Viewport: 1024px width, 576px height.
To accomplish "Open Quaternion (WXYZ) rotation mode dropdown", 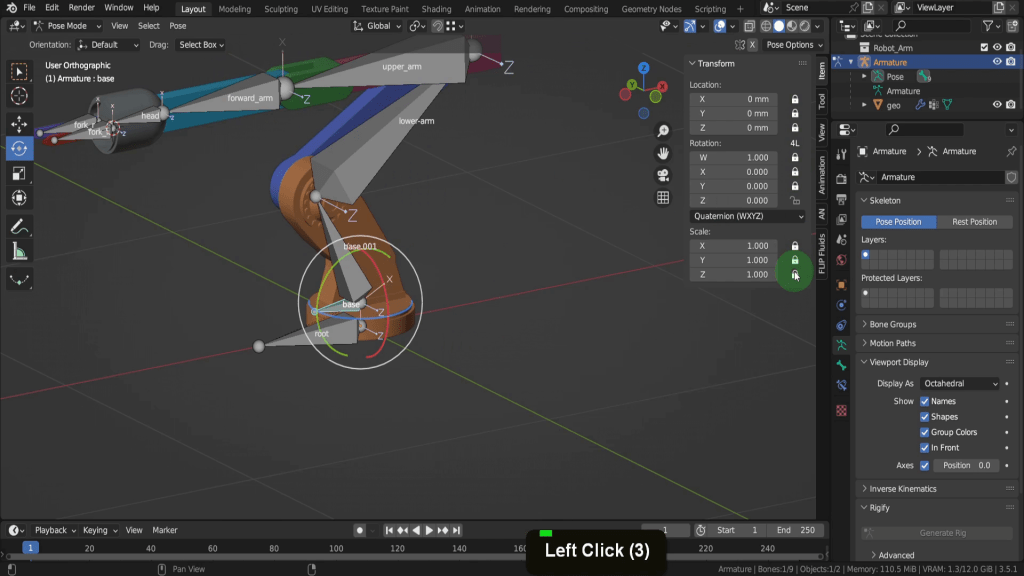I will [x=748, y=216].
